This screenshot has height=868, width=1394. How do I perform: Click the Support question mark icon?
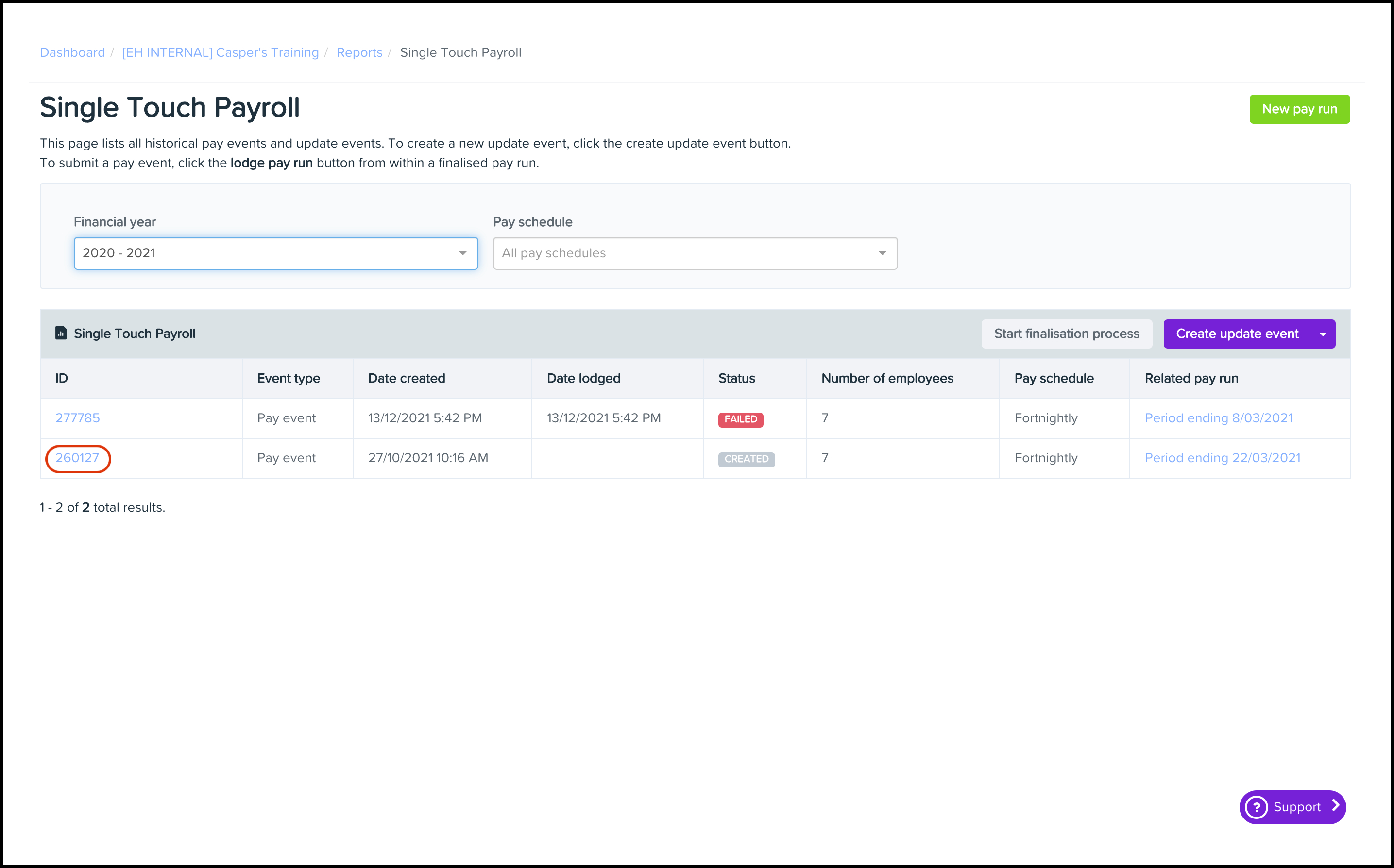tap(1257, 807)
